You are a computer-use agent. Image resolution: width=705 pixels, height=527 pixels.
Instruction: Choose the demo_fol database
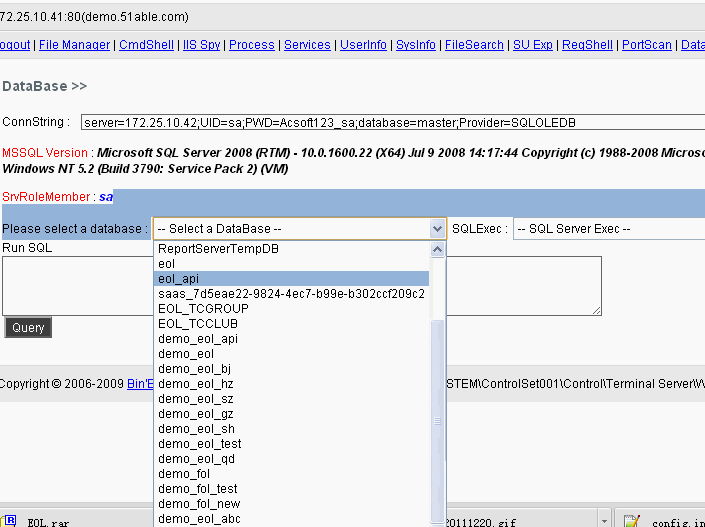pyautogui.click(x=291, y=473)
